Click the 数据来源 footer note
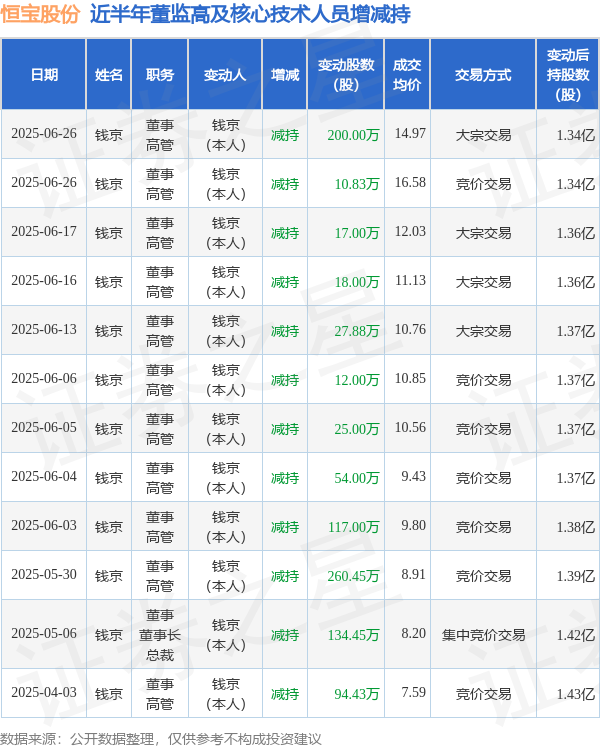The image size is (600, 748). pyautogui.click(x=161, y=739)
